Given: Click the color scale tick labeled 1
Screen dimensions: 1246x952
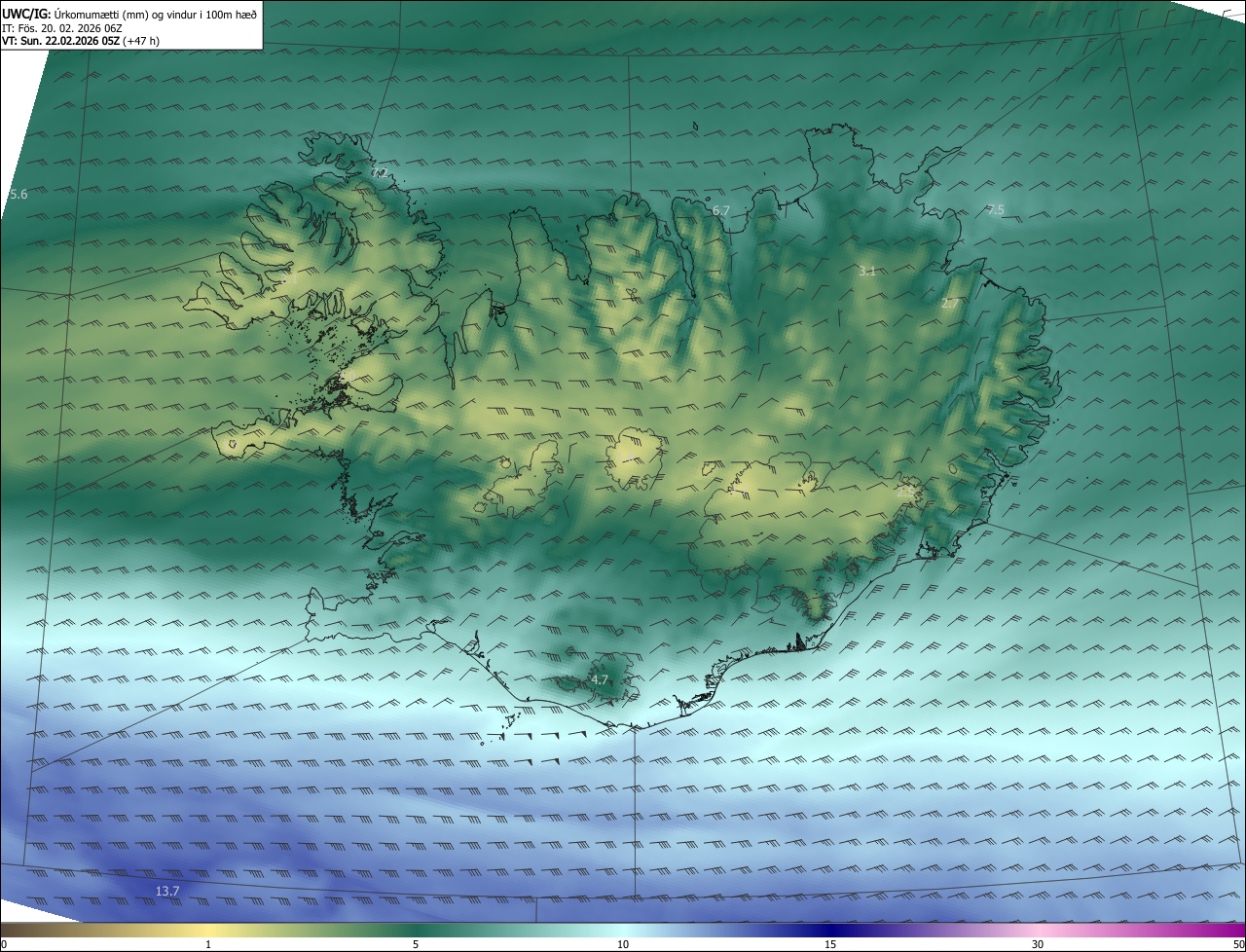Looking at the screenshot, I should click(208, 944).
